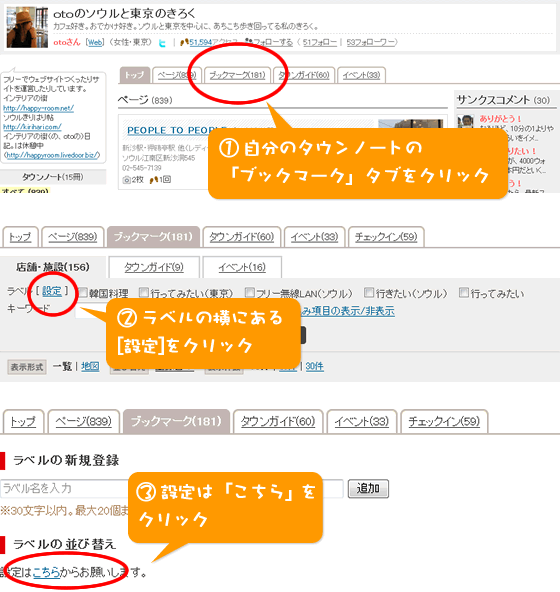
Task: Click the タウンノート(15冊) sidebar heading
Action: (x=53, y=177)
